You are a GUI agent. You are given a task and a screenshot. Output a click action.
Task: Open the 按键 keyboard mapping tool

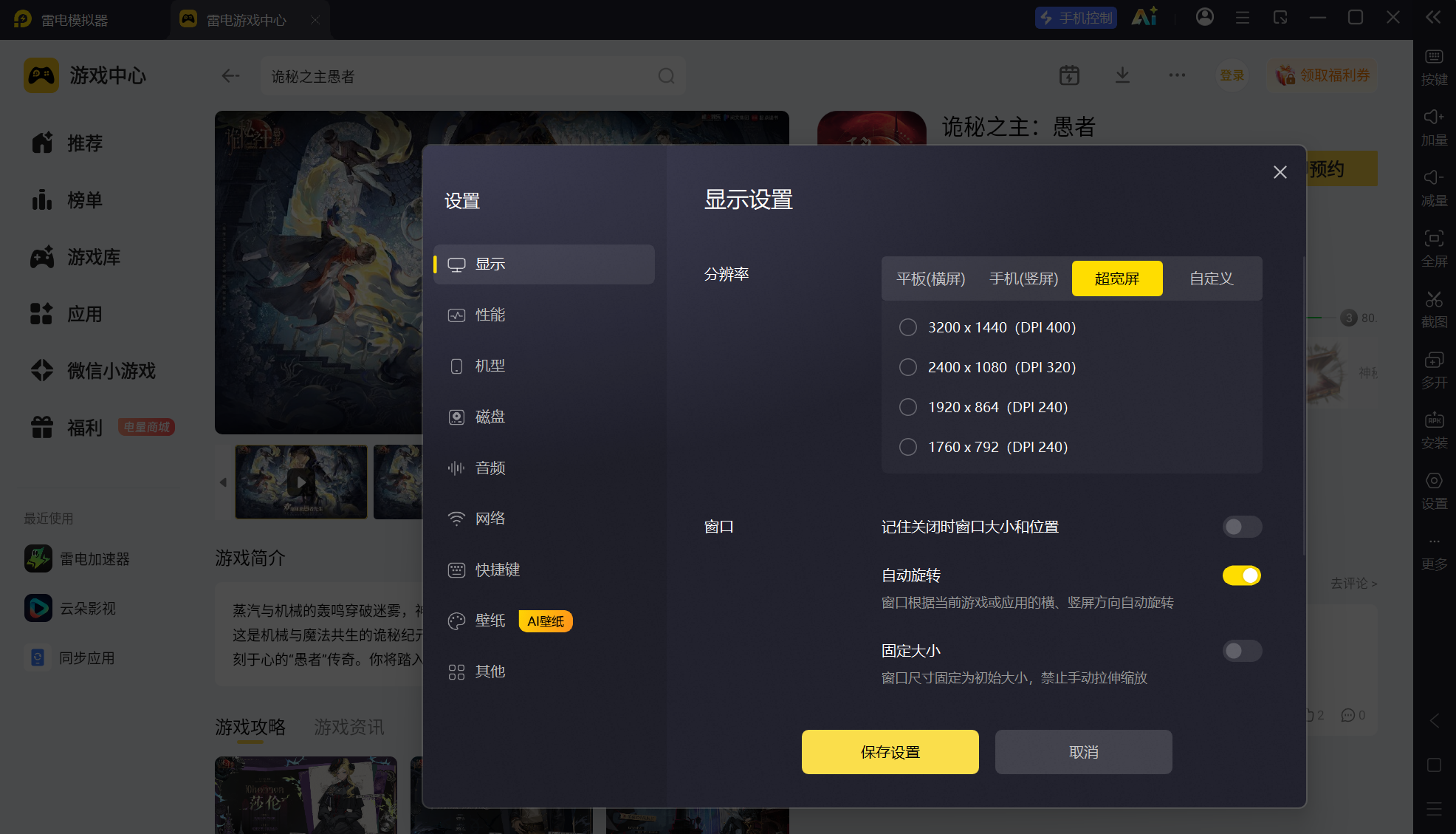click(1434, 66)
